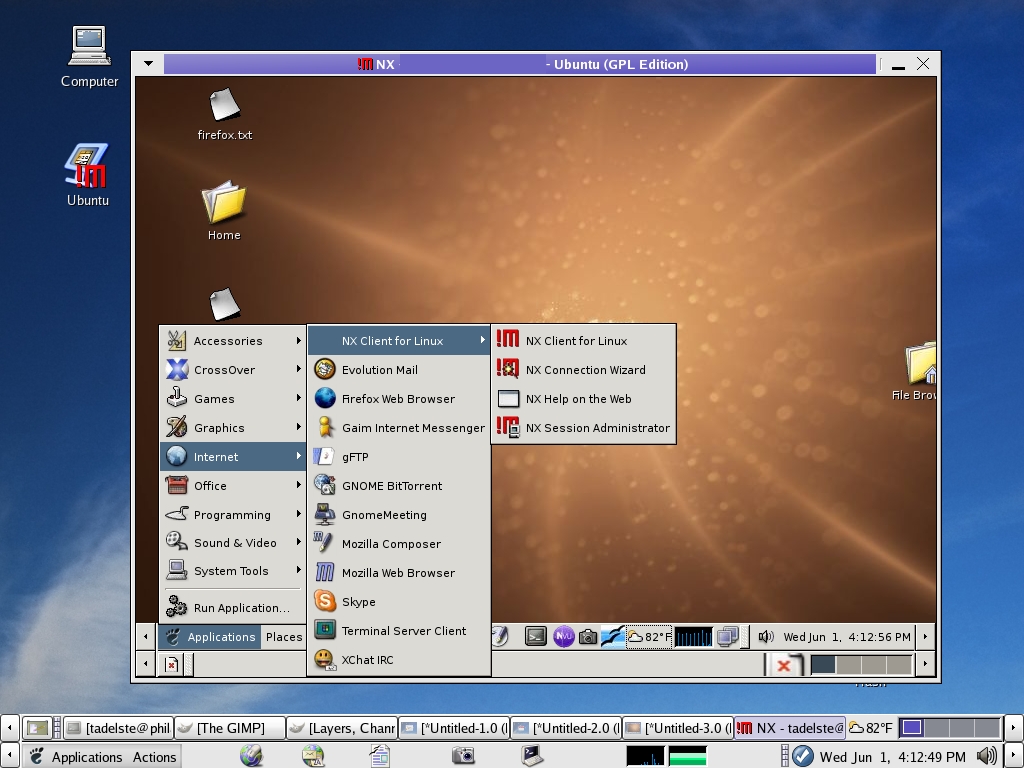Click the screenshot camera icon in outer panel
The width and height of the screenshot is (1024, 768).
[x=463, y=756]
